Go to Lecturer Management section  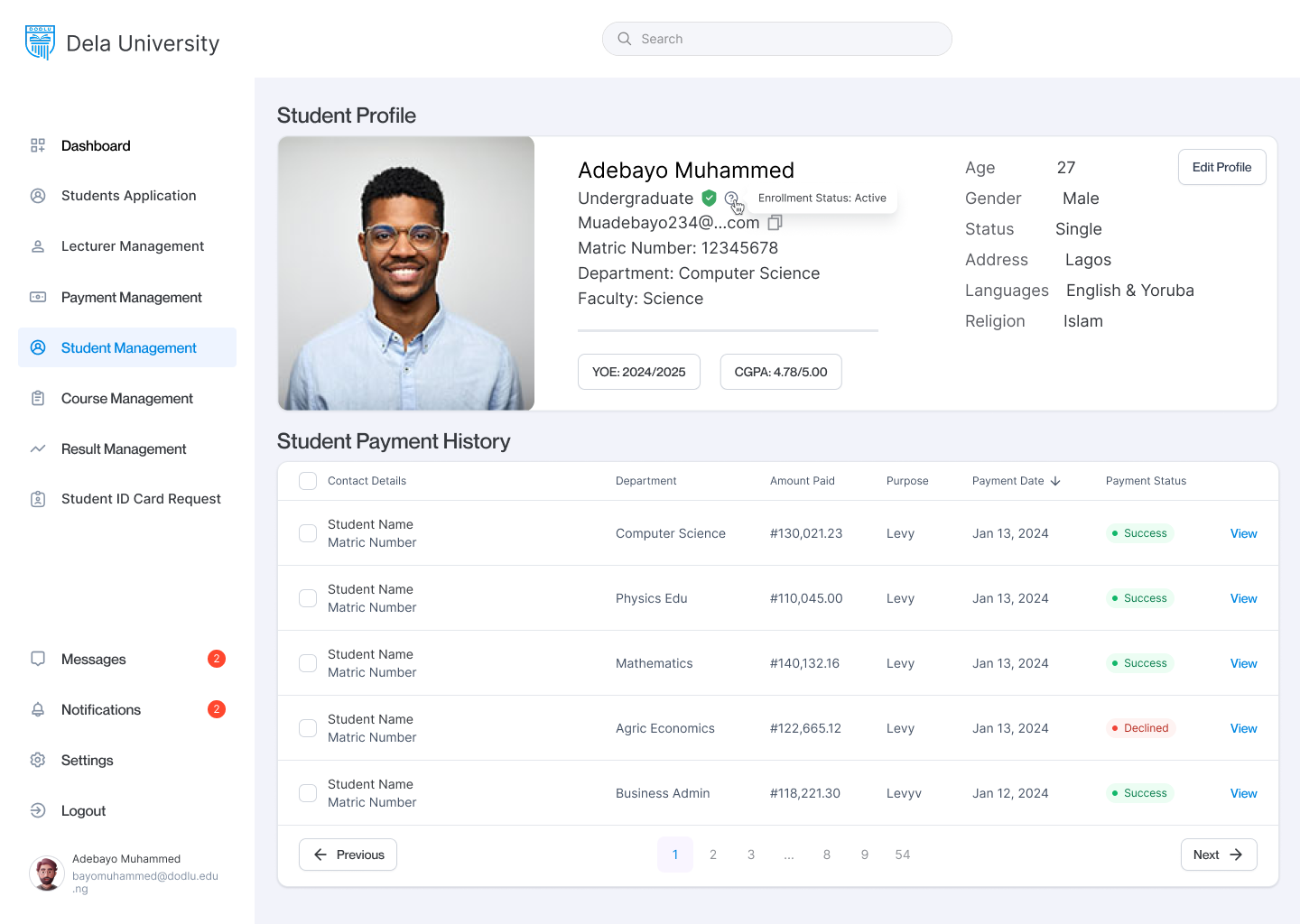pos(132,246)
